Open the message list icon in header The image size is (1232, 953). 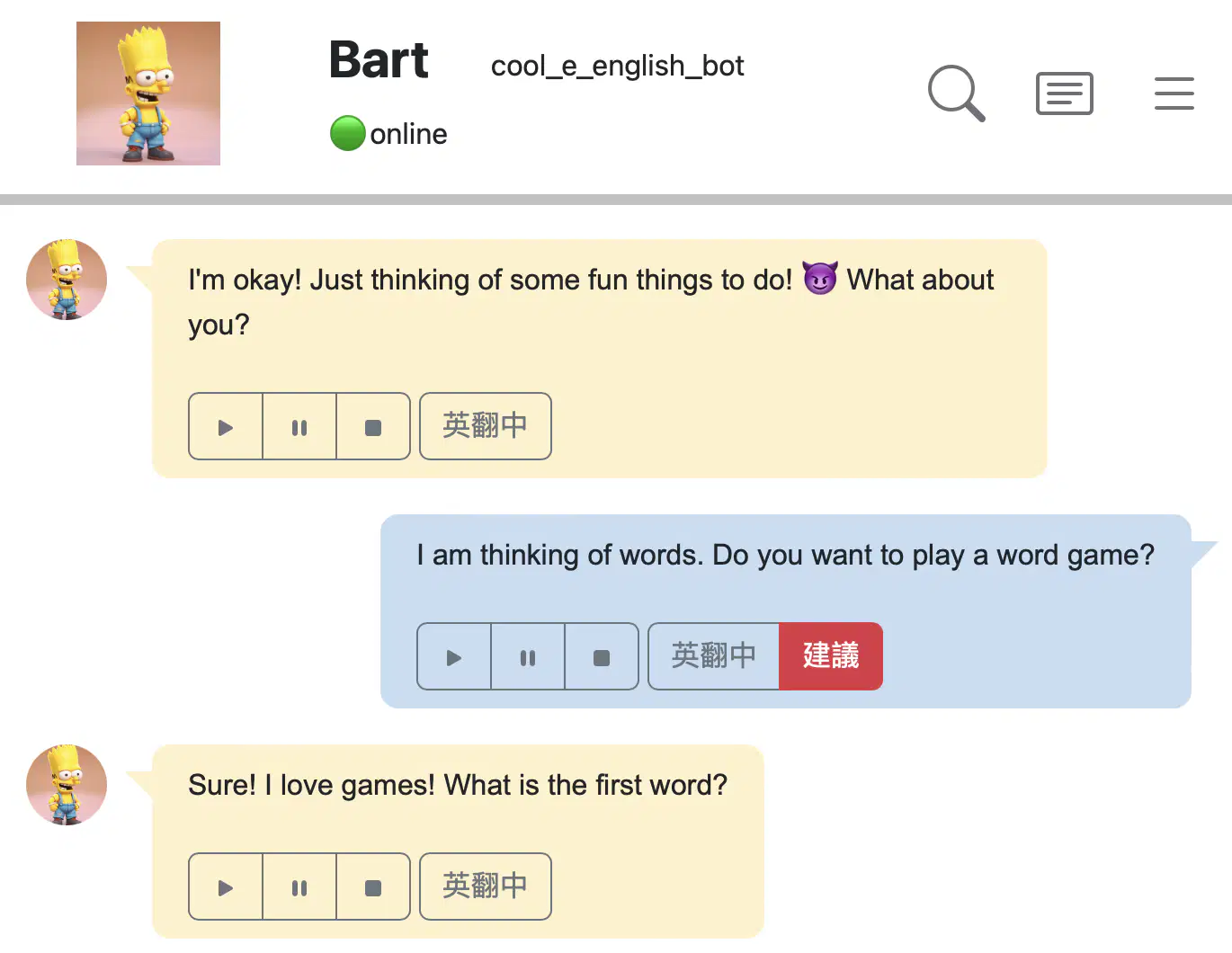pos(1065,94)
